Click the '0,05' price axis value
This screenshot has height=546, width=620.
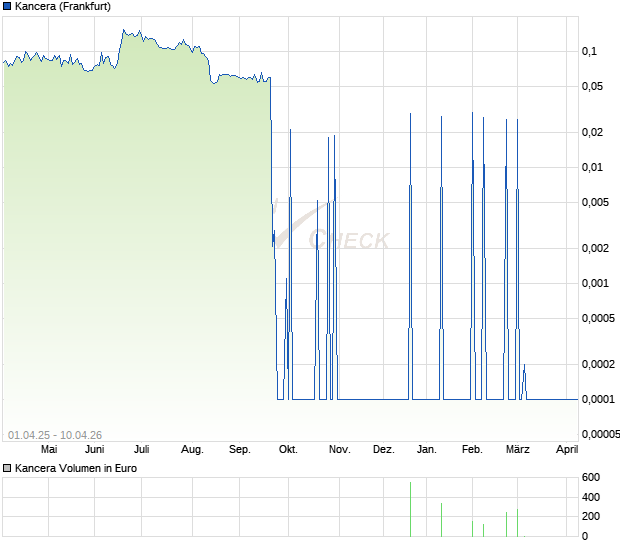[x=592, y=87]
